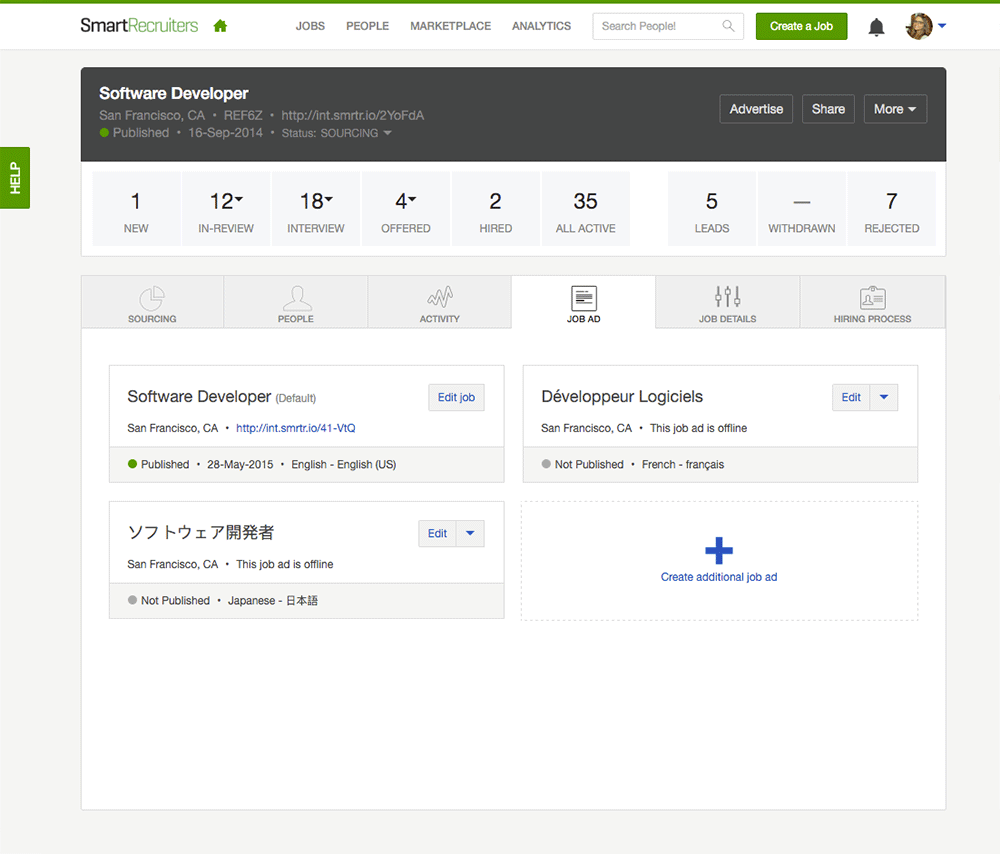This screenshot has width=1000, height=854.
Task: Switch to the People tab icon
Action: click(295, 298)
